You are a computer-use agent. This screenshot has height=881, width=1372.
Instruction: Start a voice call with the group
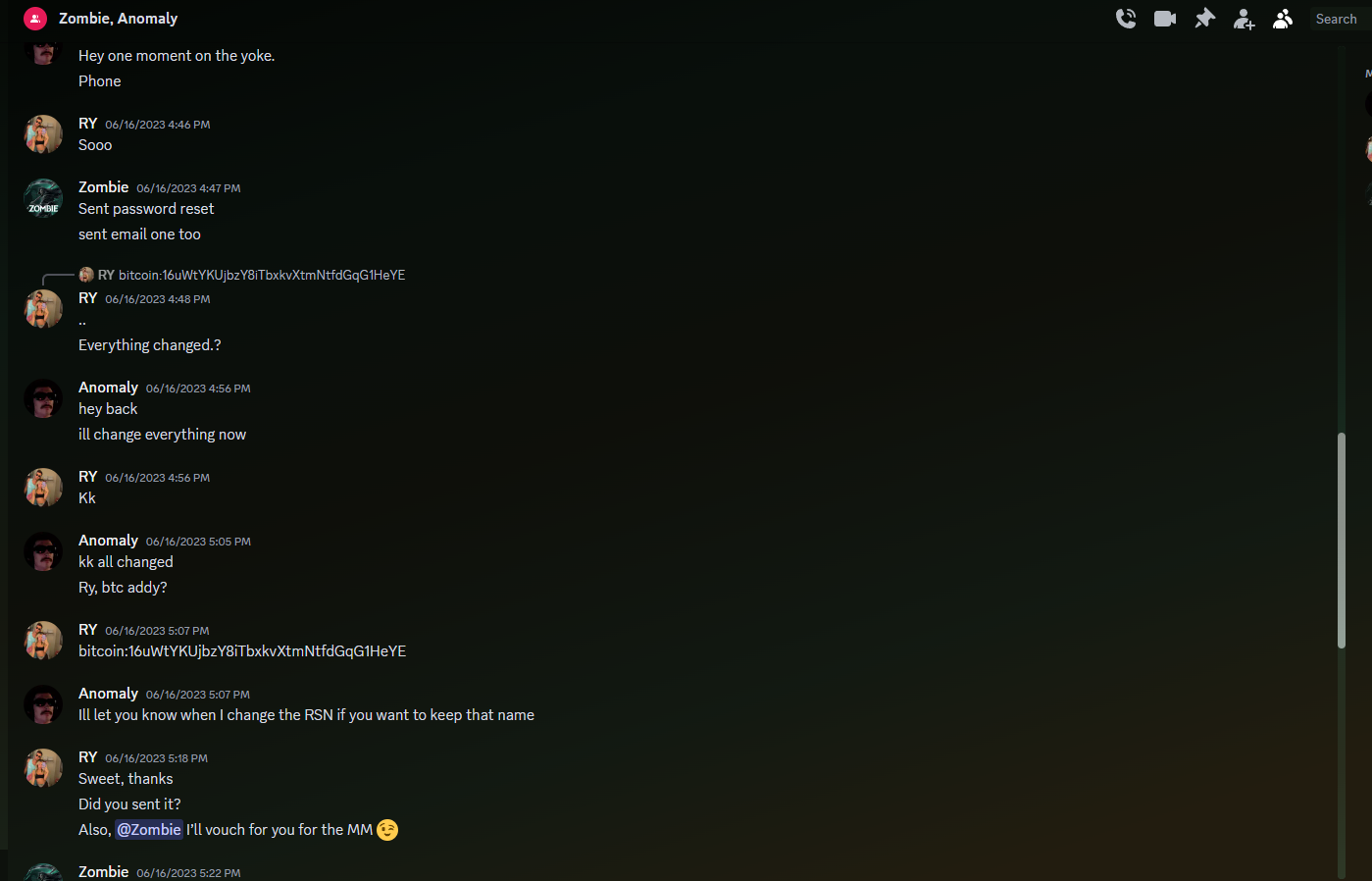coord(1126,19)
